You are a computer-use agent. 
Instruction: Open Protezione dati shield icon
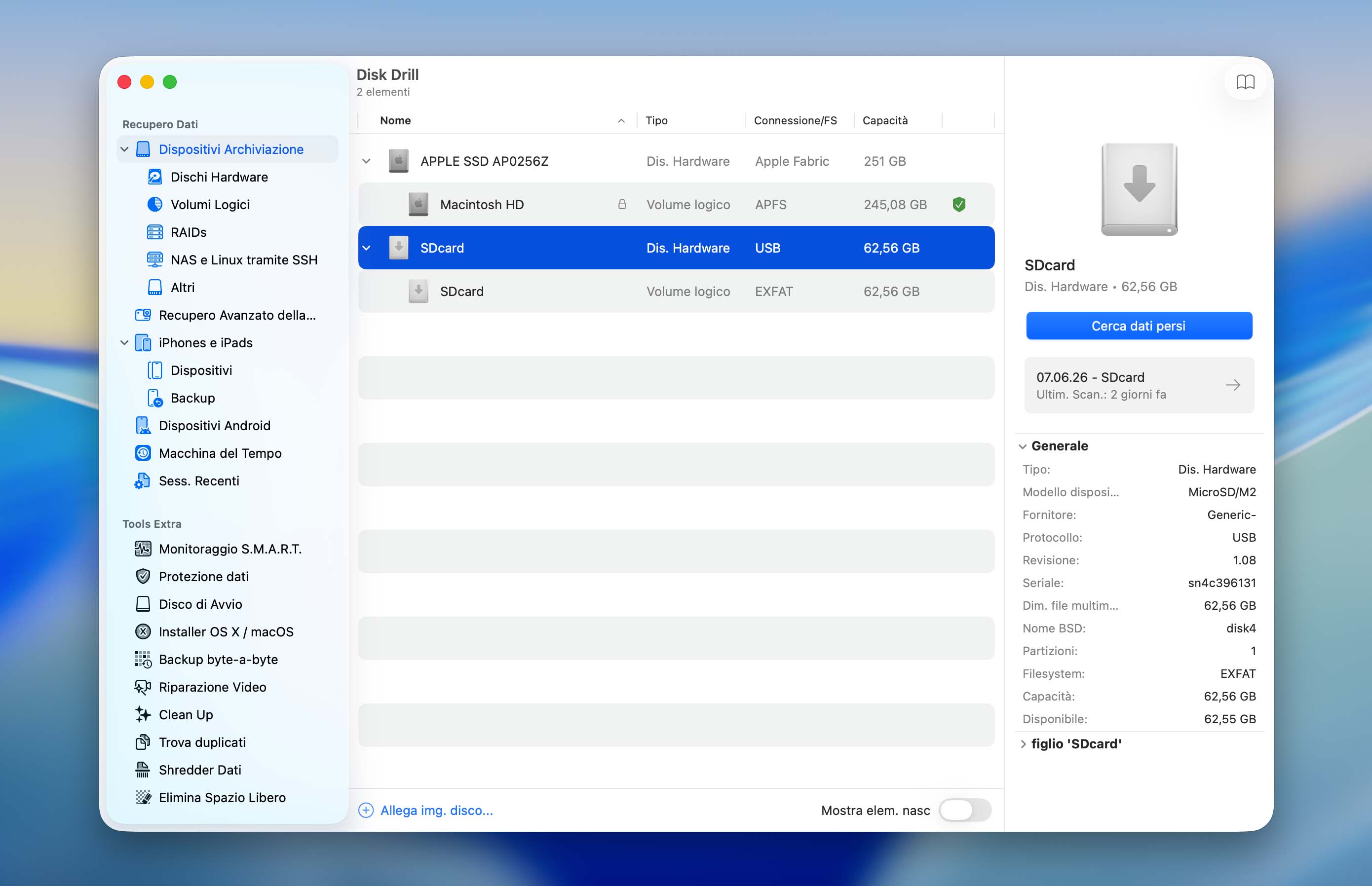coord(143,576)
